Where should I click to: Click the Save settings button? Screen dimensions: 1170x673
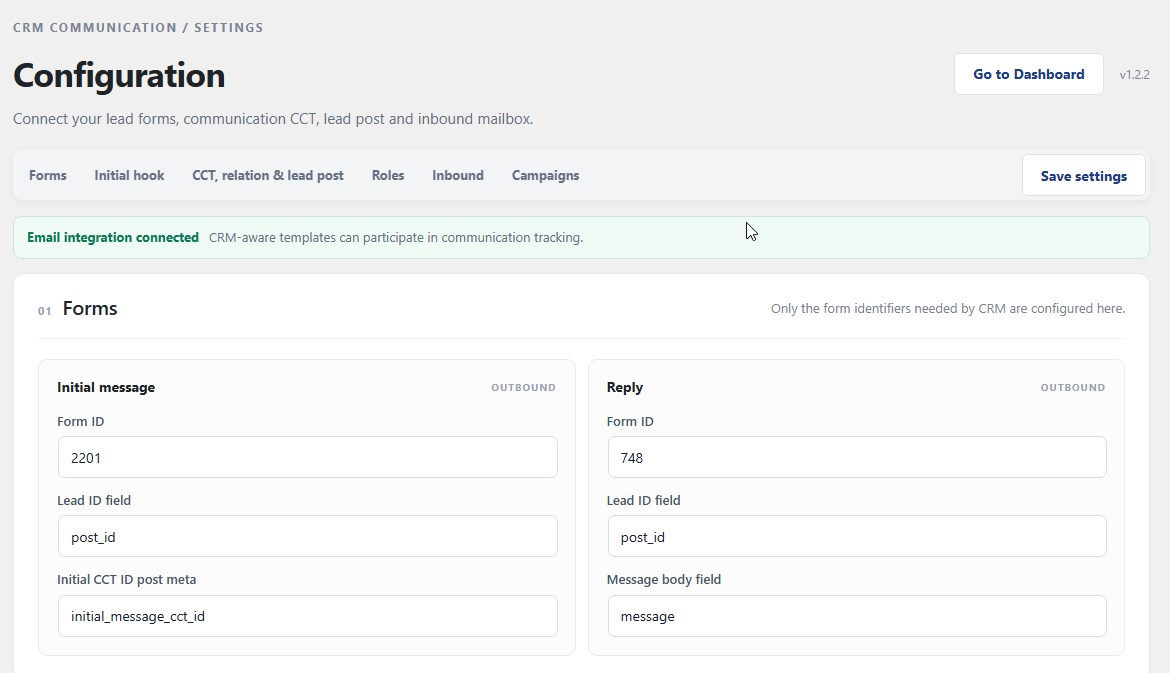pyautogui.click(x=1083, y=176)
